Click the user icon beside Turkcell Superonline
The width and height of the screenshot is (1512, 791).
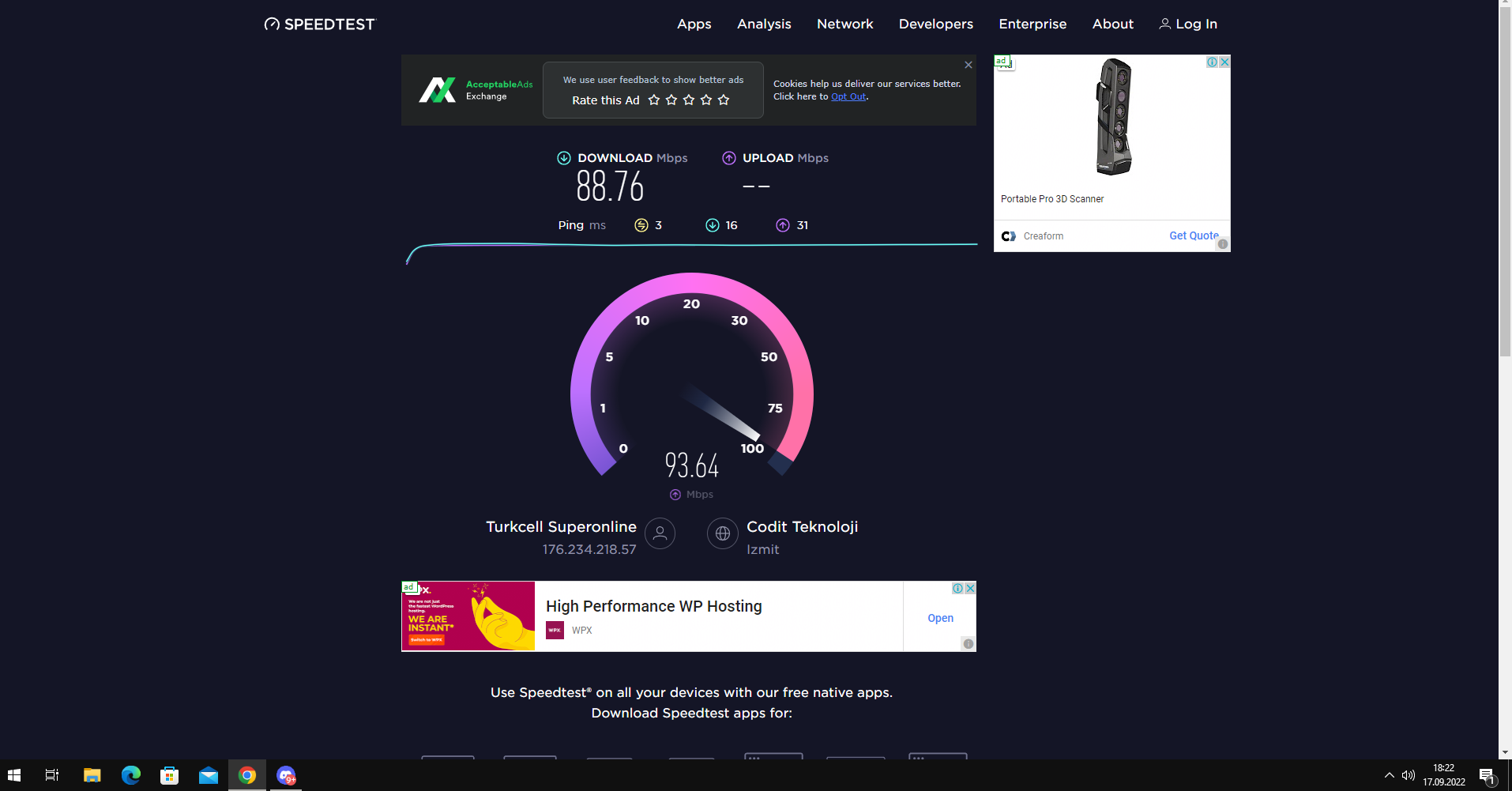tap(660, 533)
